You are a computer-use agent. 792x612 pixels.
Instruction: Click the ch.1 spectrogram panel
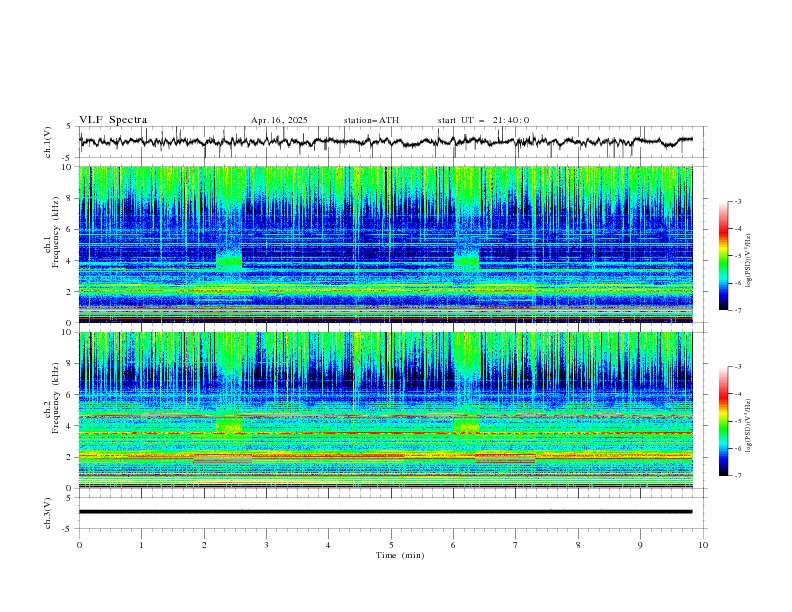pos(386,244)
